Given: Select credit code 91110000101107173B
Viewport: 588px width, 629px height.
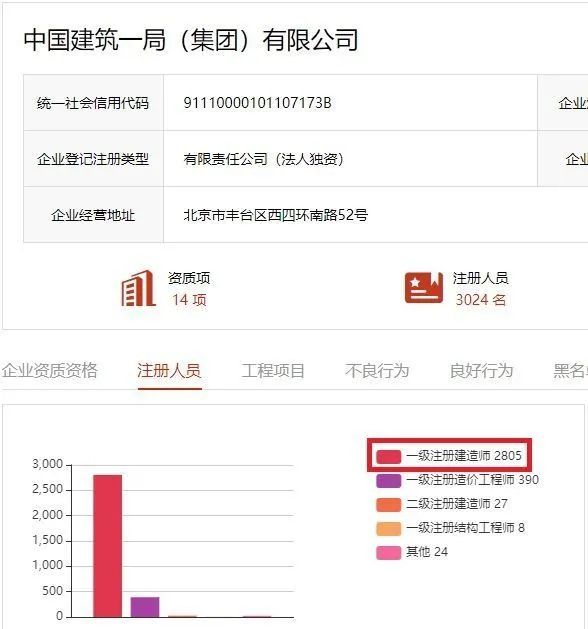Looking at the screenshot, I should 258,103.
